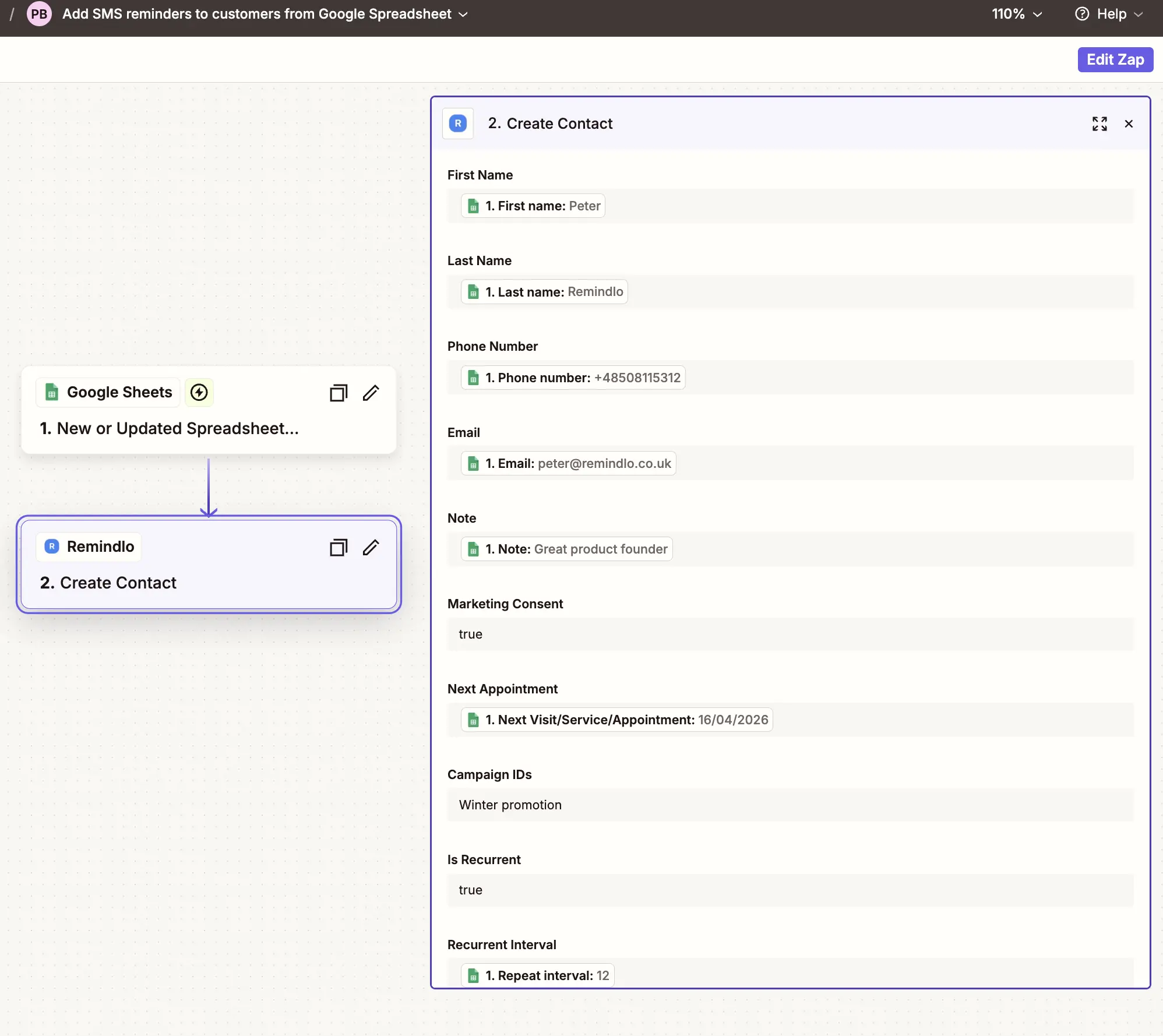The height and width of the screenshot is (1036, 1163).
Task: Click the Phone Number field label
Action: (492, 346)
